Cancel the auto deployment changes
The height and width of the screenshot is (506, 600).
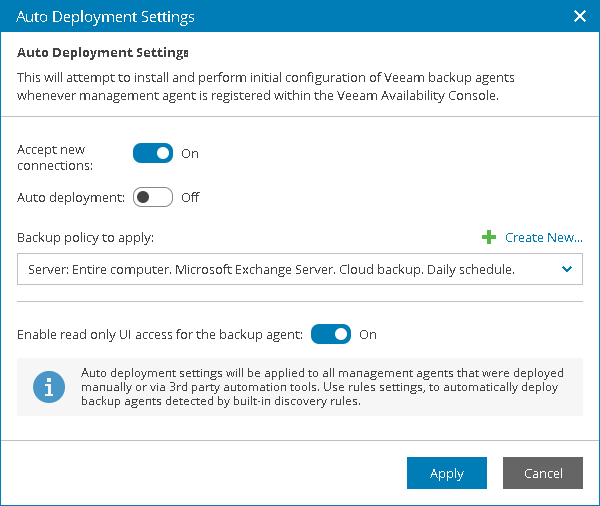[542, 473]
